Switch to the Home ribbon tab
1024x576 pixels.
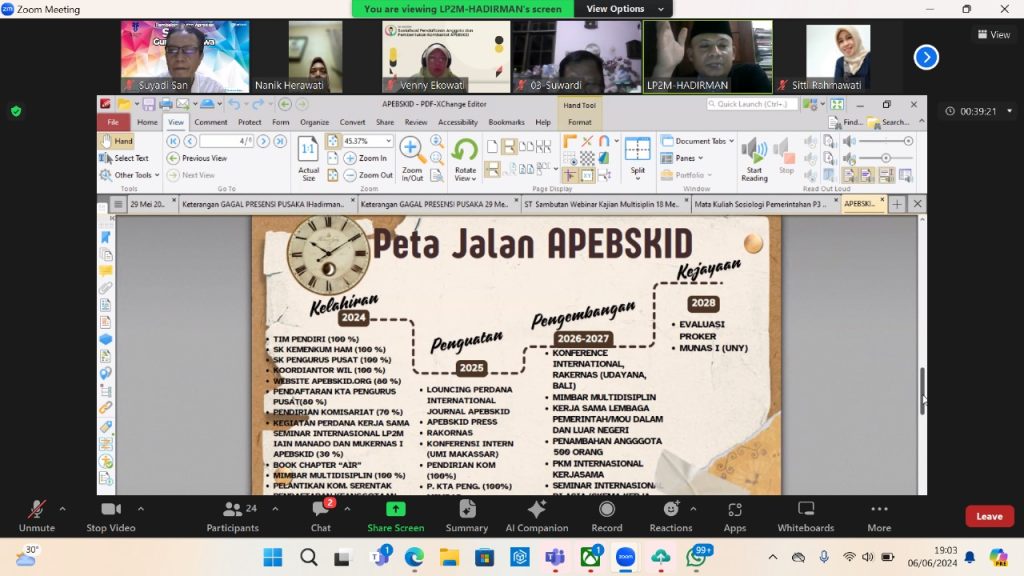[x=147, y=122]
